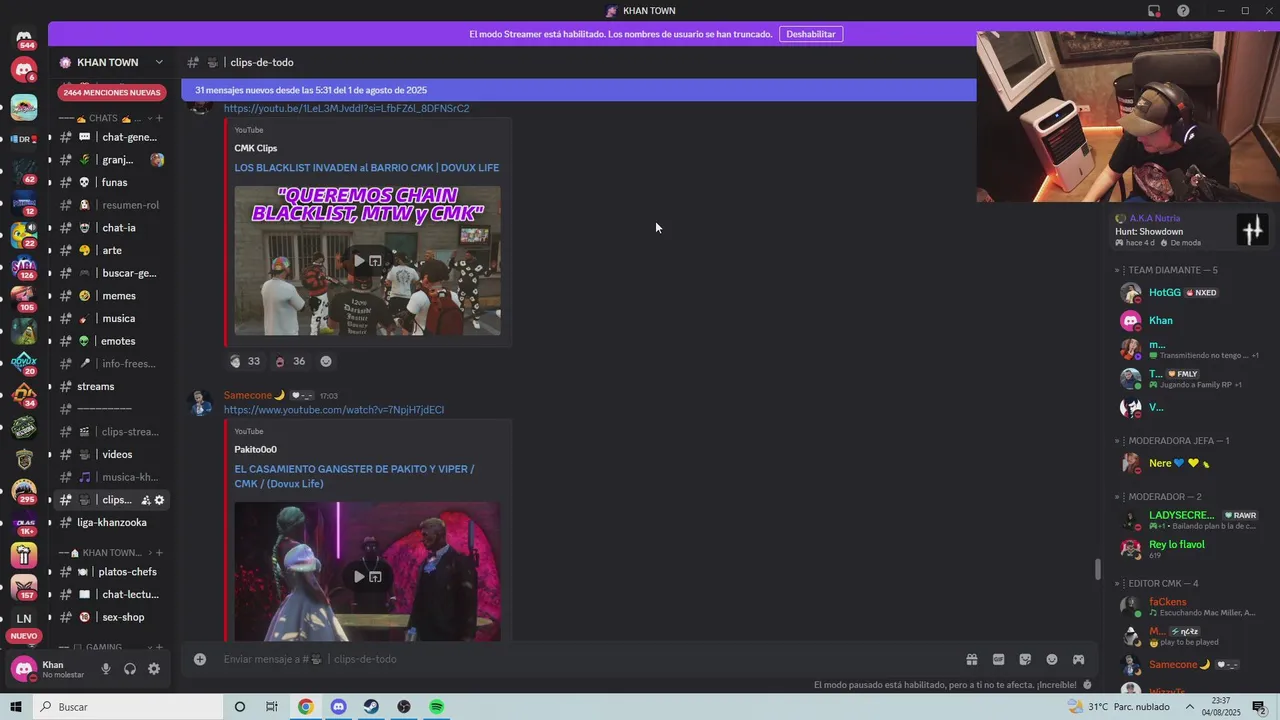Open Samecone author name in chat
This screenshot has height=720, width=1280.
click(248, 395)
